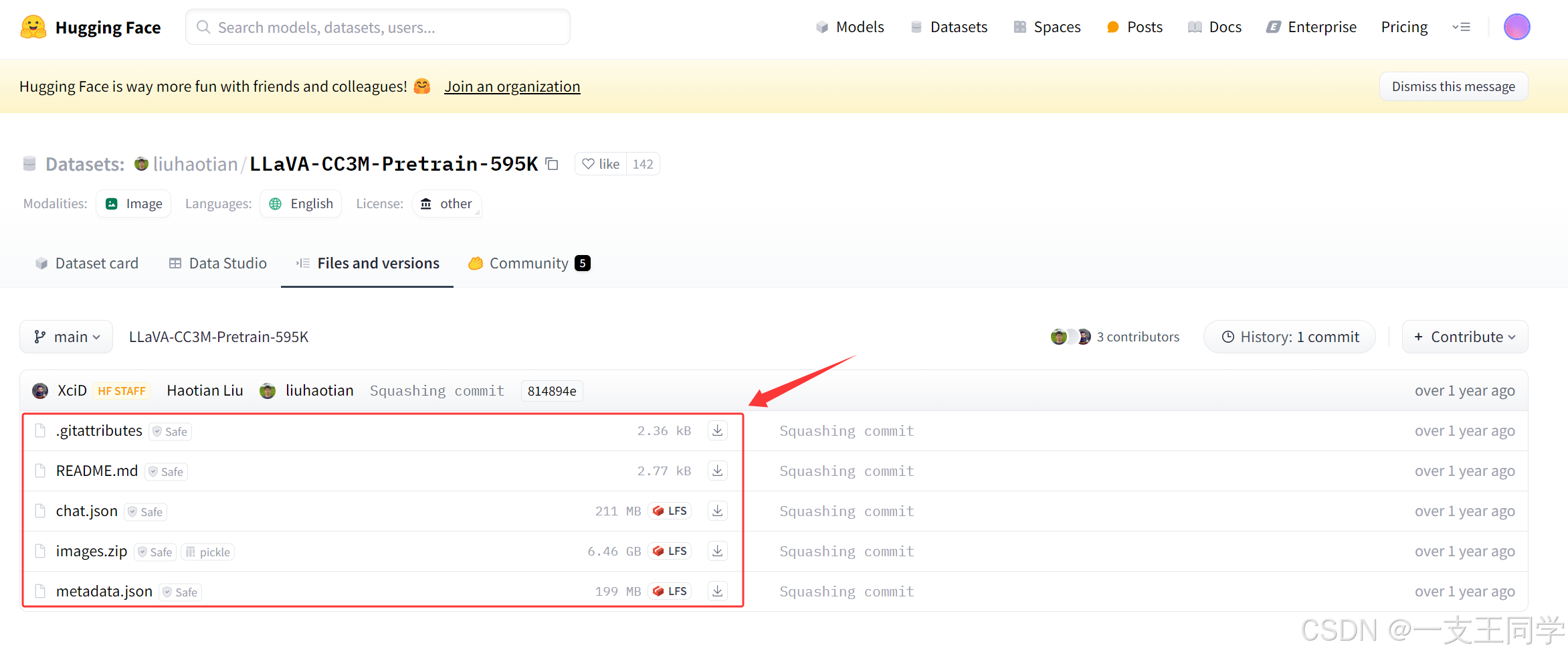Screen dimensions: 1568x656
Task: Click the XciD avatar in commit row
Action: tap(40, 391)
